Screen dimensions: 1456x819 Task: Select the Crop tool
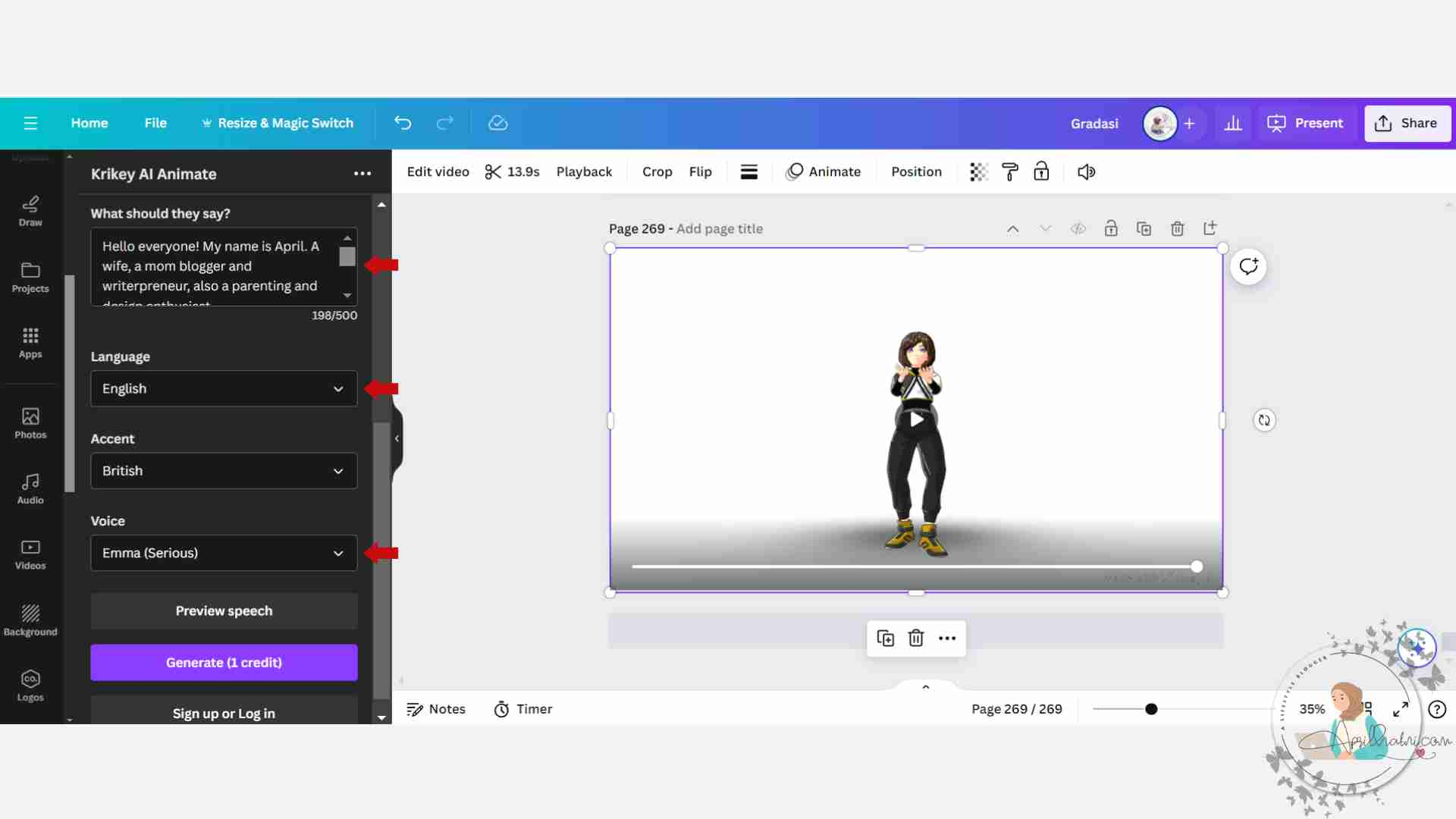click(x=657, y=171)
